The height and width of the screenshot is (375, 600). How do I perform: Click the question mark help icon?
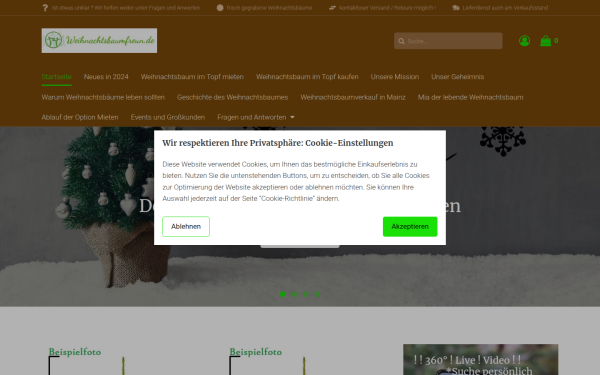click(45, 8)
